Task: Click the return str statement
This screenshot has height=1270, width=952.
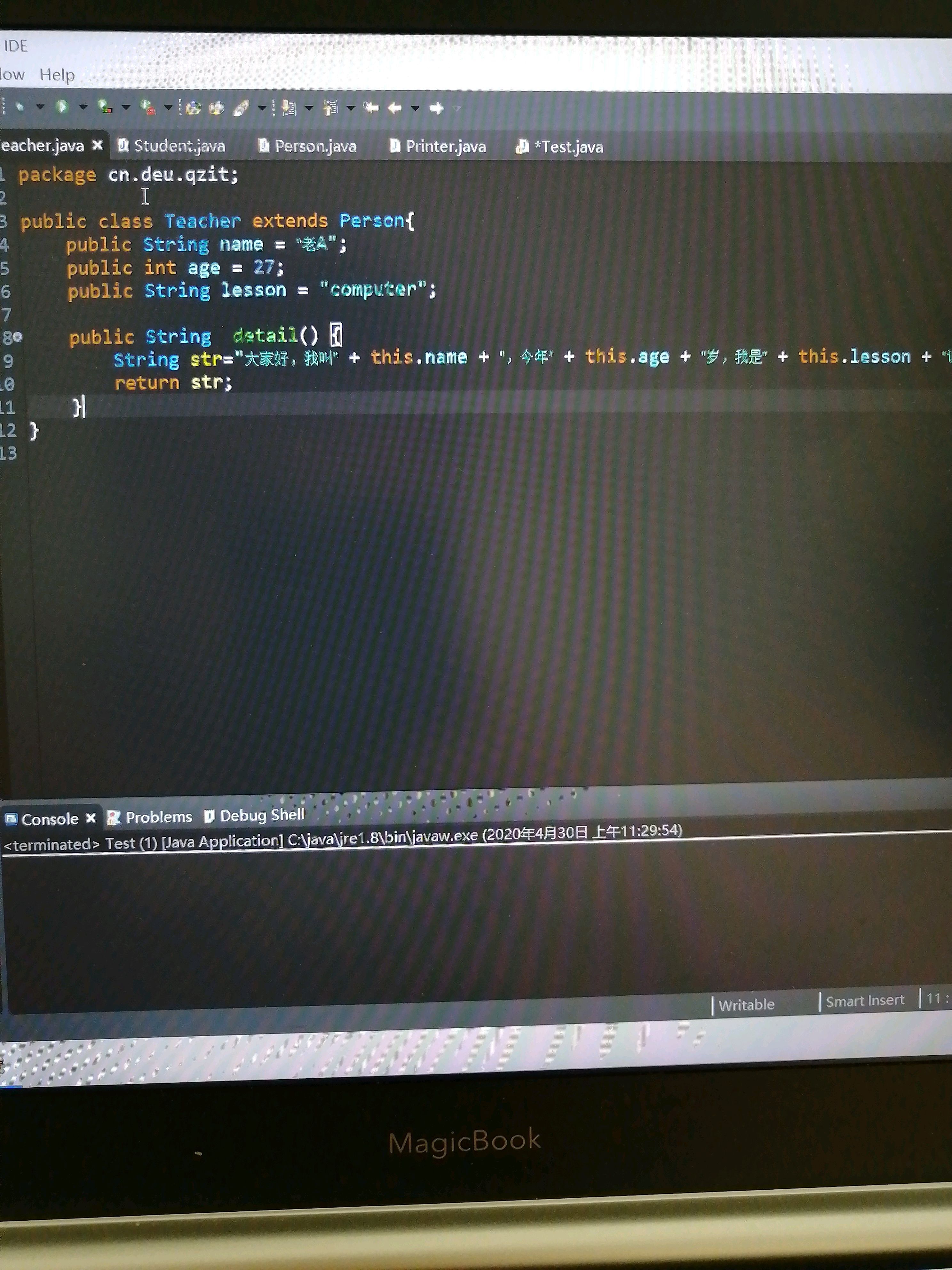Action: [173, 382]
